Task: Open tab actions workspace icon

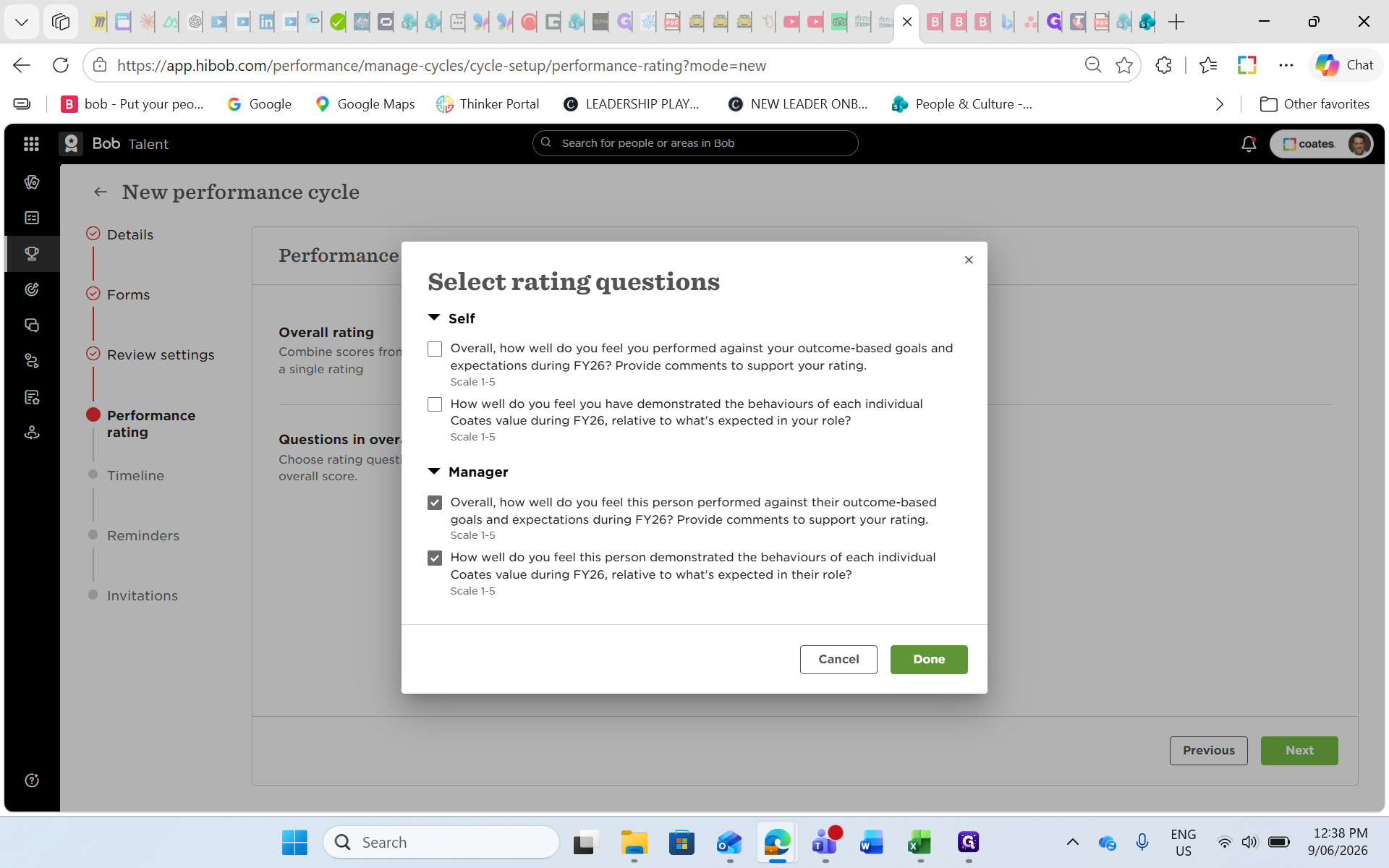Action: [61, 22]
